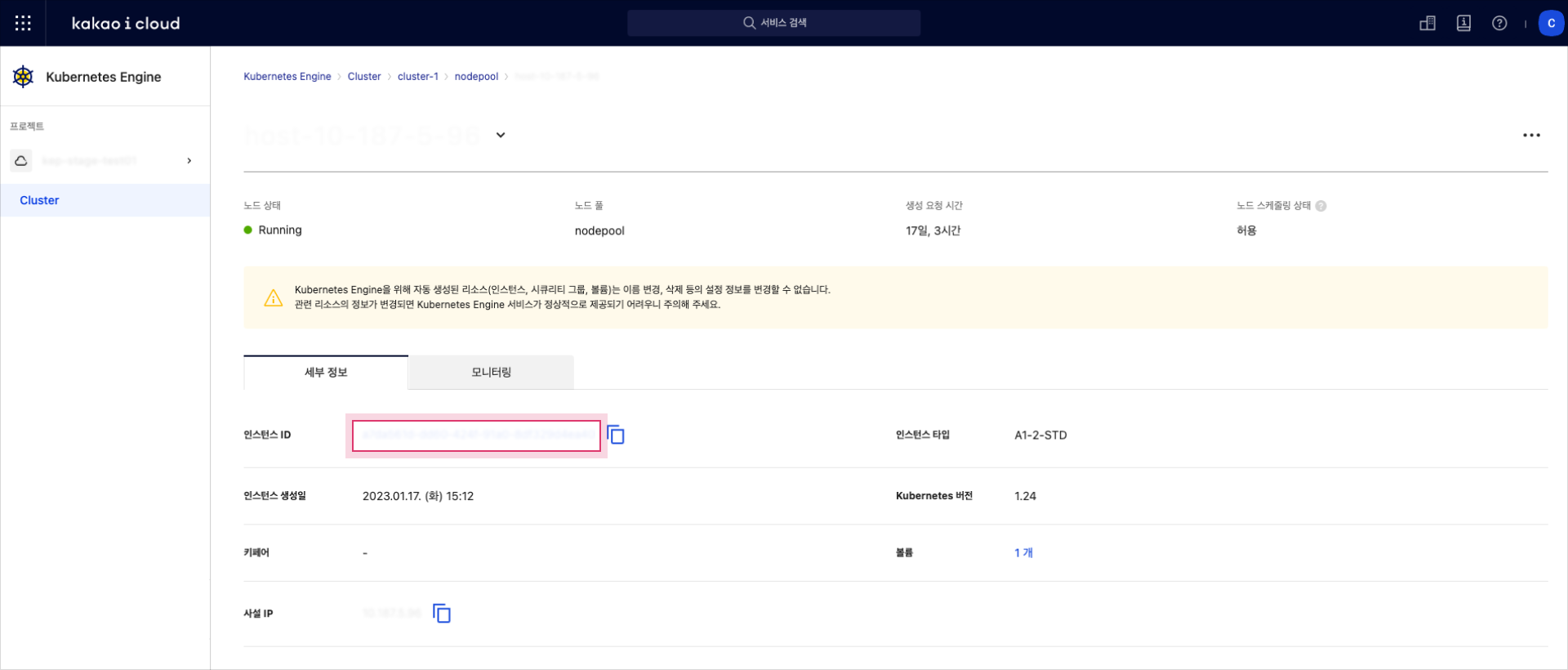Click the warning triangle icon

[x=274, y=298]
